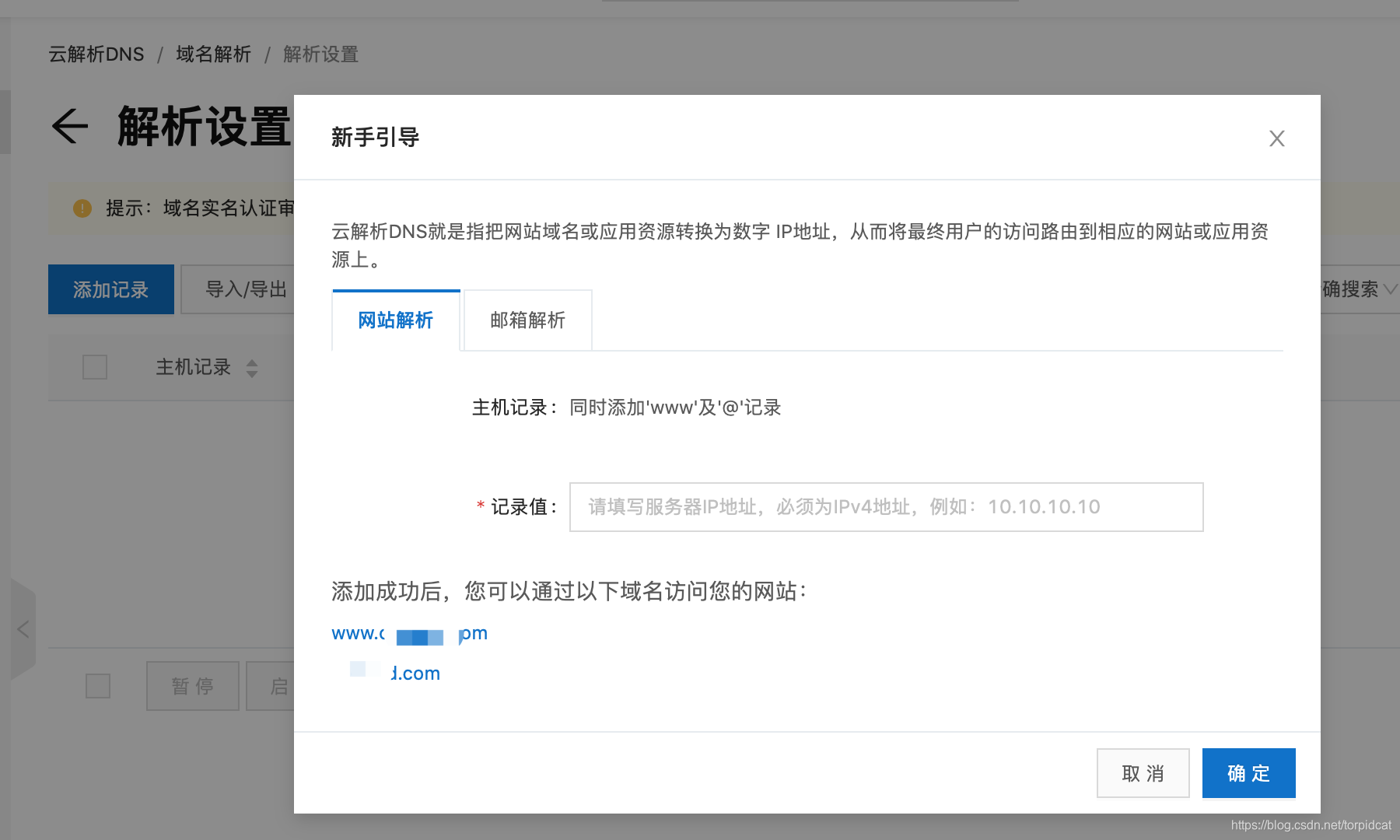Click the 添加成功后 instruction text
Screen dimensions: 1400x840
[x=569, y=591]
